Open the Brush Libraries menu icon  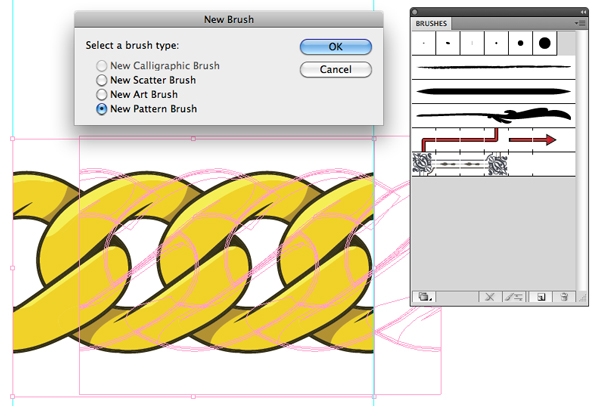[424, 297]
